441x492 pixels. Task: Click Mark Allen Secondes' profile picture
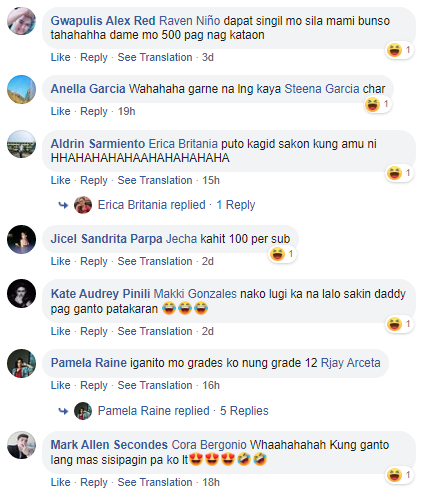pyautogui.click(x=22, y=445)
